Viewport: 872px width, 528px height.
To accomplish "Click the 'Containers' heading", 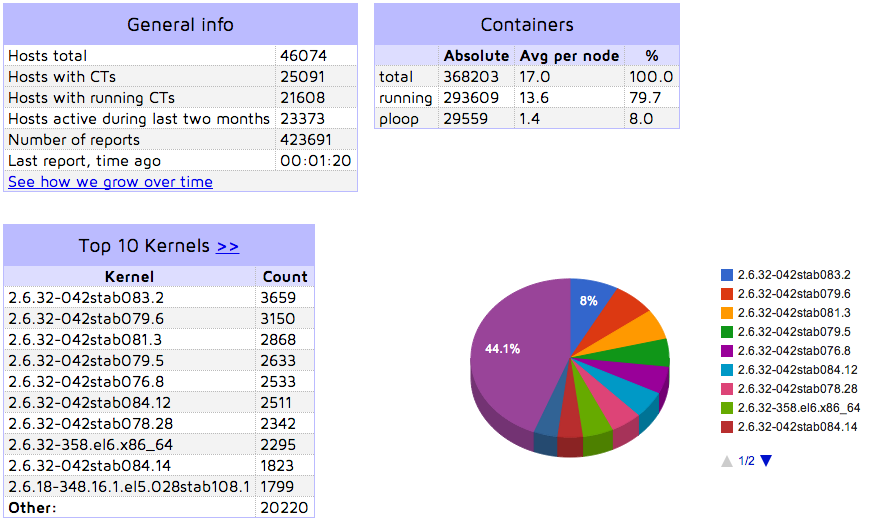I will pos(527,24).
